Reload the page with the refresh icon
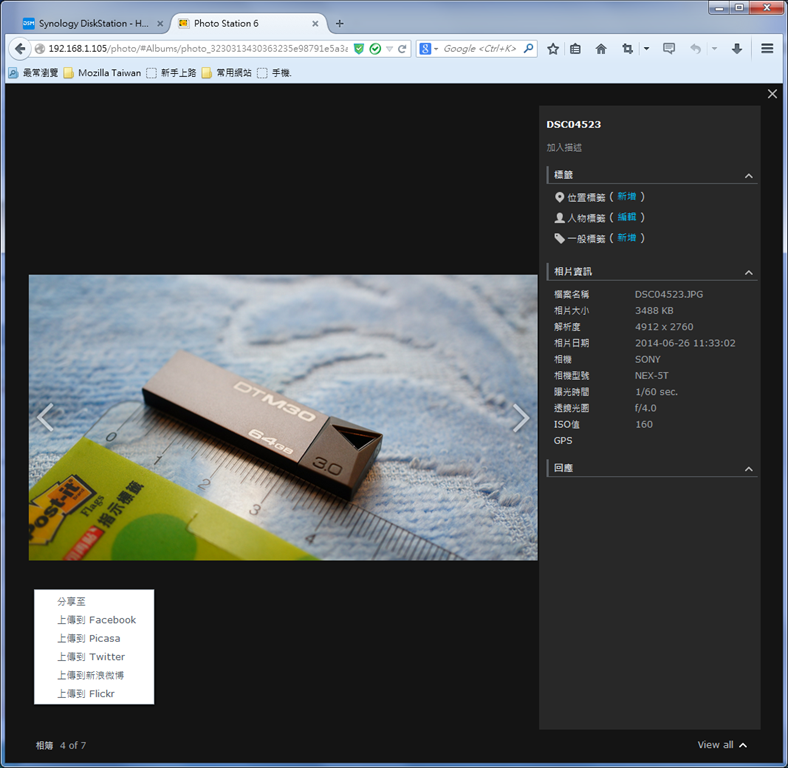This screenshot has height=768, width=788. click(402, 49)
